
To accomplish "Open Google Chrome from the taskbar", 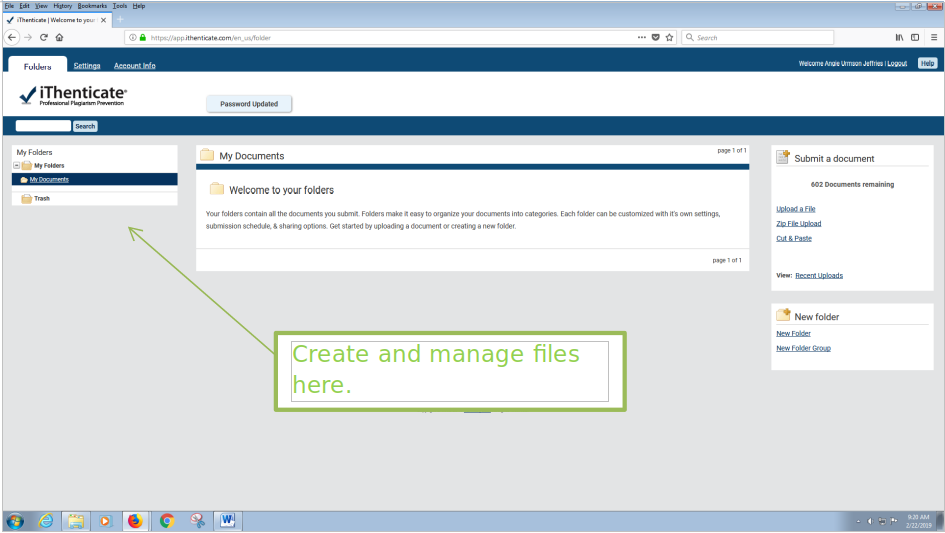I will click(x=166, y=520).
